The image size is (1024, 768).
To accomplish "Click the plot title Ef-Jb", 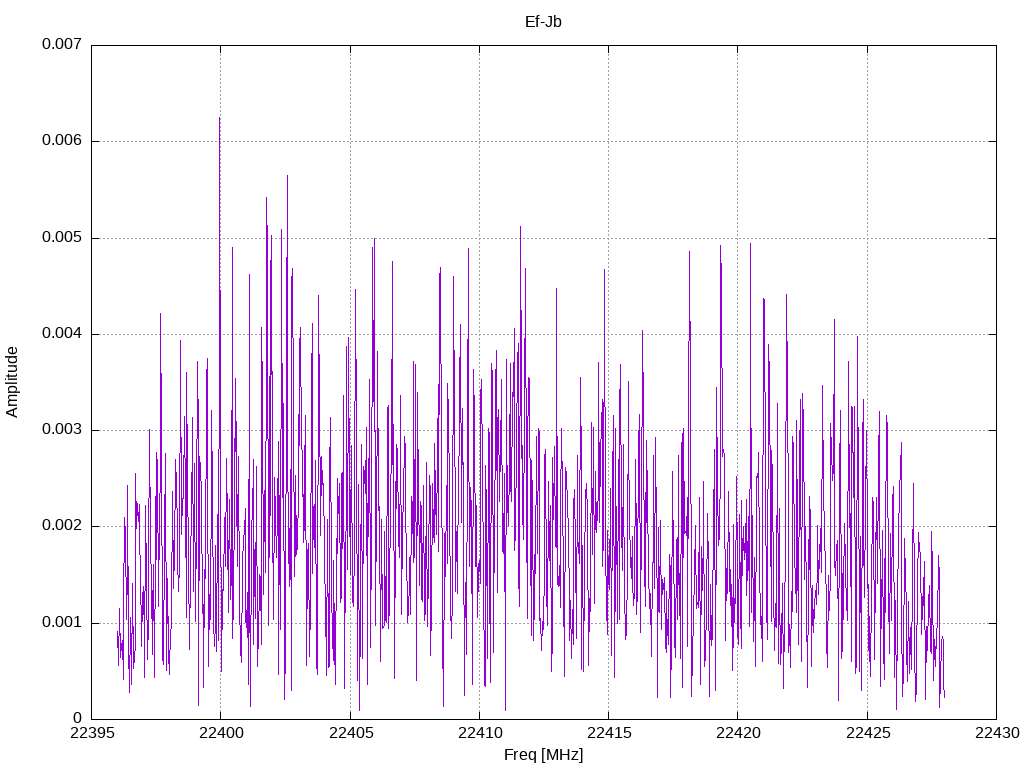I will (x=543, y=22).
